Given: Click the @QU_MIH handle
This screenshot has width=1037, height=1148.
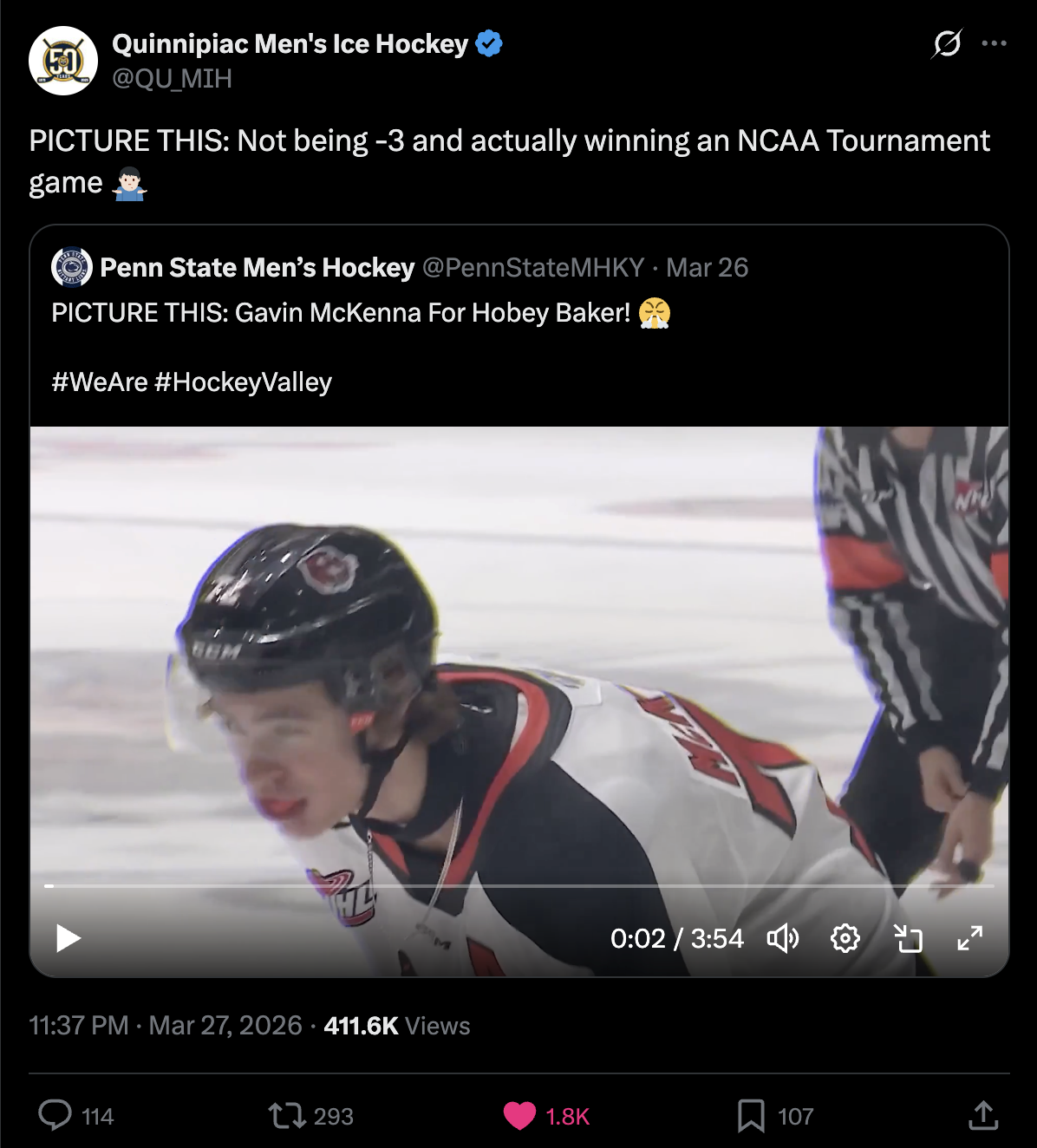Looking at the screenshot, I should (172, 79).
